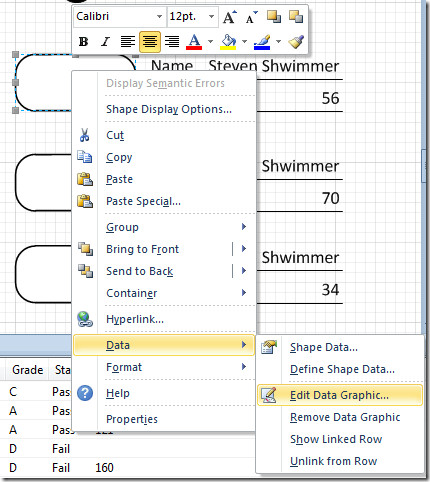Toggle Italic text formatting
Viewport: 430px width, 482px height.
105,42
